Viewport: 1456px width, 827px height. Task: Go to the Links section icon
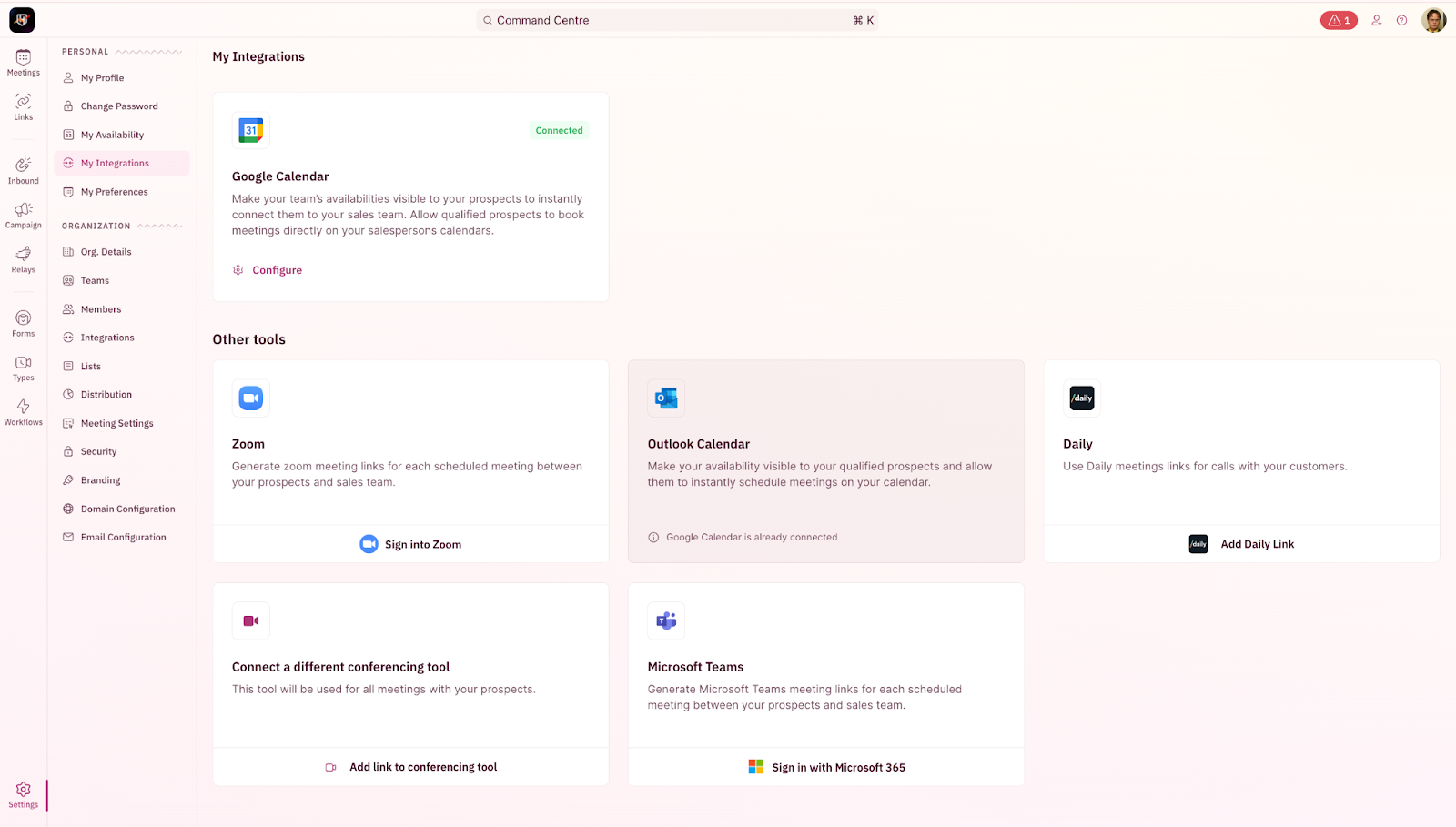(24, 106)
